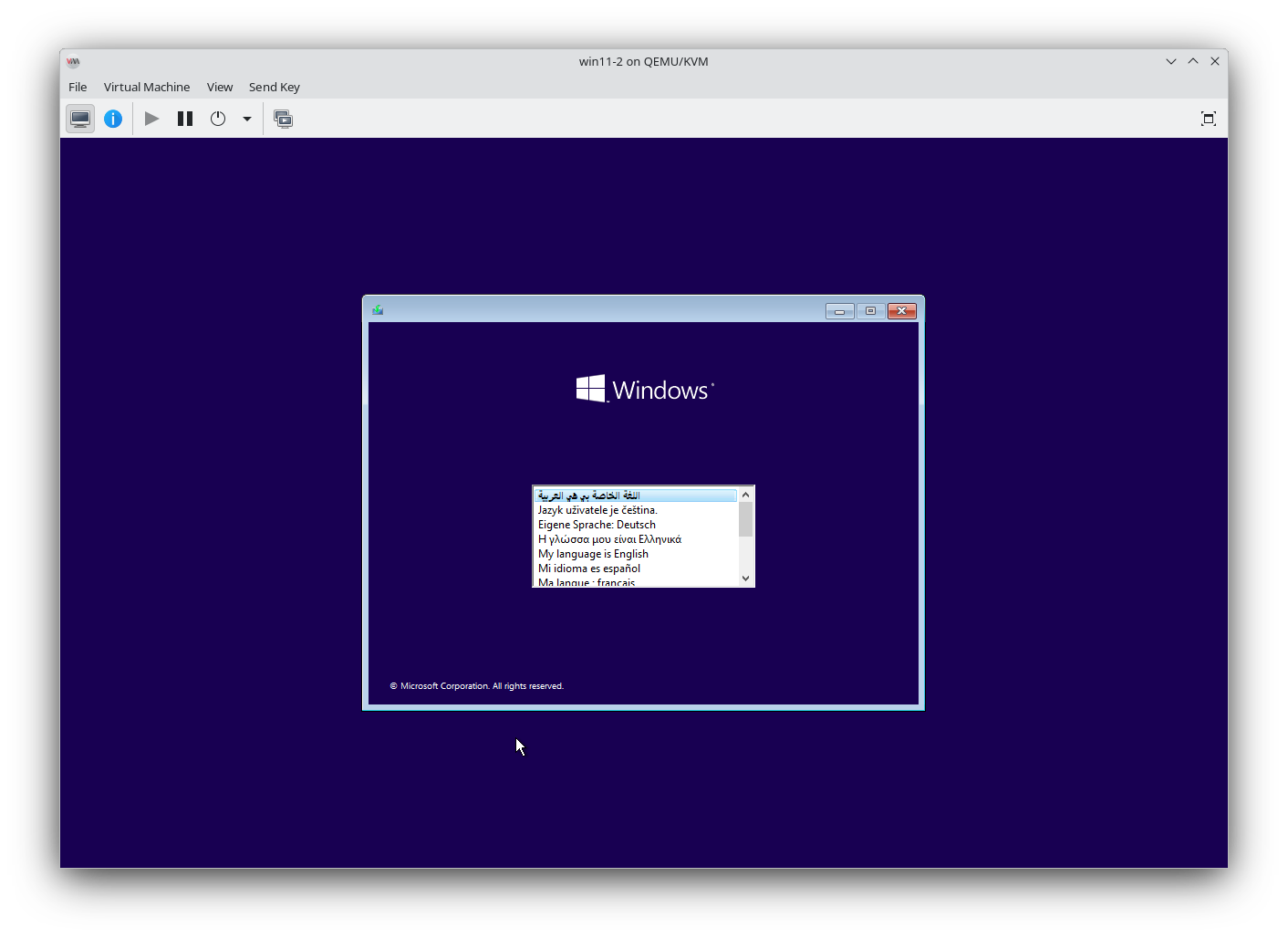The height and width of the screenshot is (939, 1288).
Task: Select Greek language Ελληνικά entry
Action: click(636, 539)
